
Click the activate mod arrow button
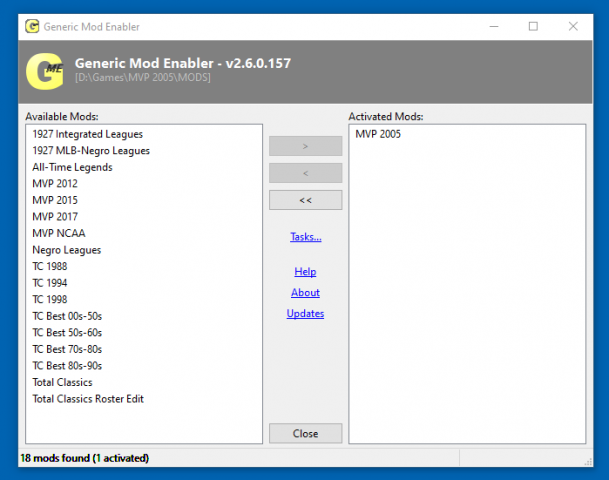(x=305, y=146)
